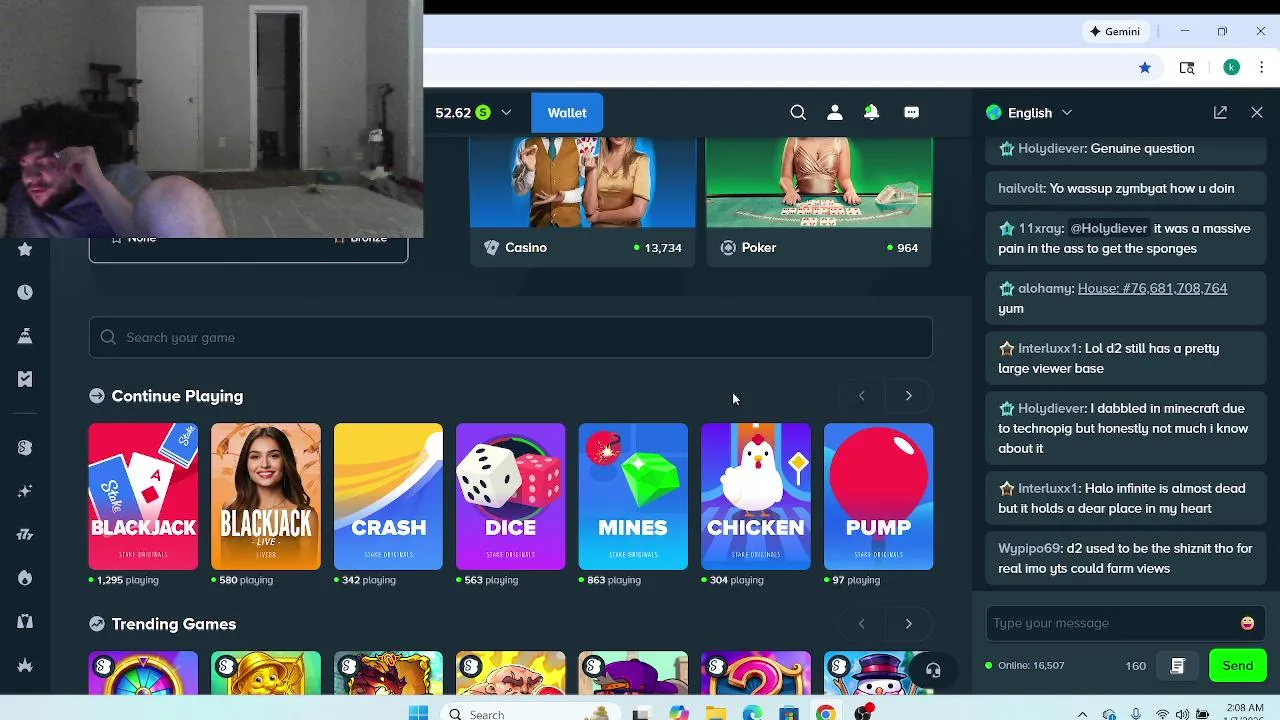The image size is (1280, 720).
Task: Open the Gemini button in Chrome
Action: click(x=1115, y=31)
